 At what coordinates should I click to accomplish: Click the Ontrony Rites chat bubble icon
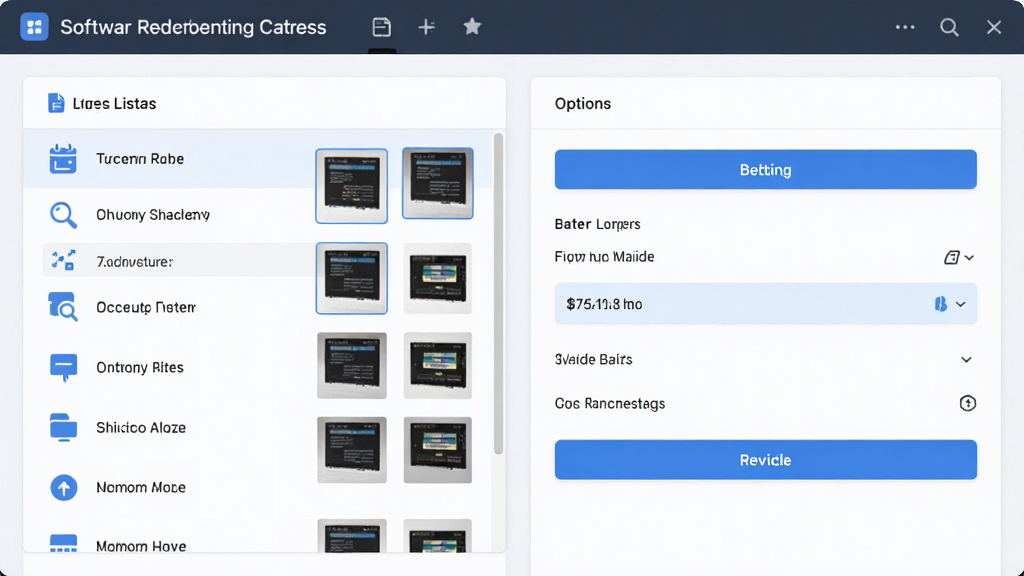coord(63,367)
